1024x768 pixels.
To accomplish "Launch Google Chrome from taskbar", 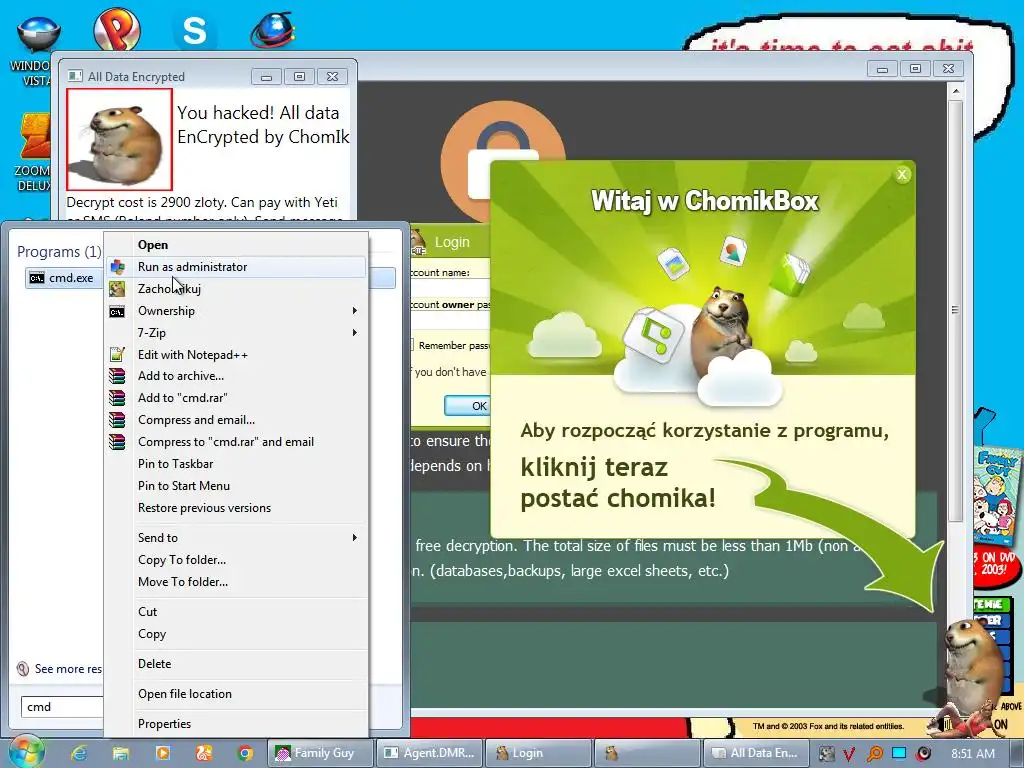I will point(246,753).
